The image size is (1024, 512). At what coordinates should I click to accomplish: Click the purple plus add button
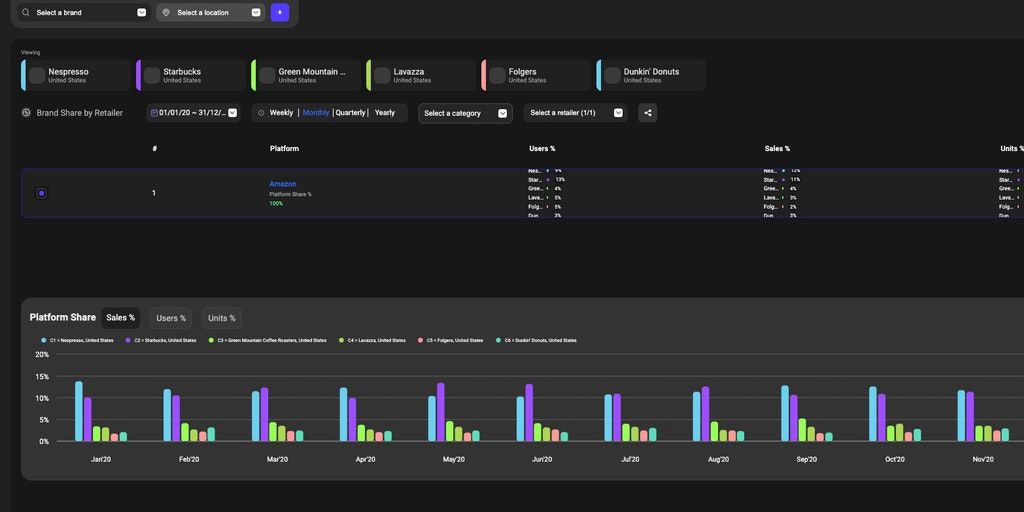click(279, 13)
